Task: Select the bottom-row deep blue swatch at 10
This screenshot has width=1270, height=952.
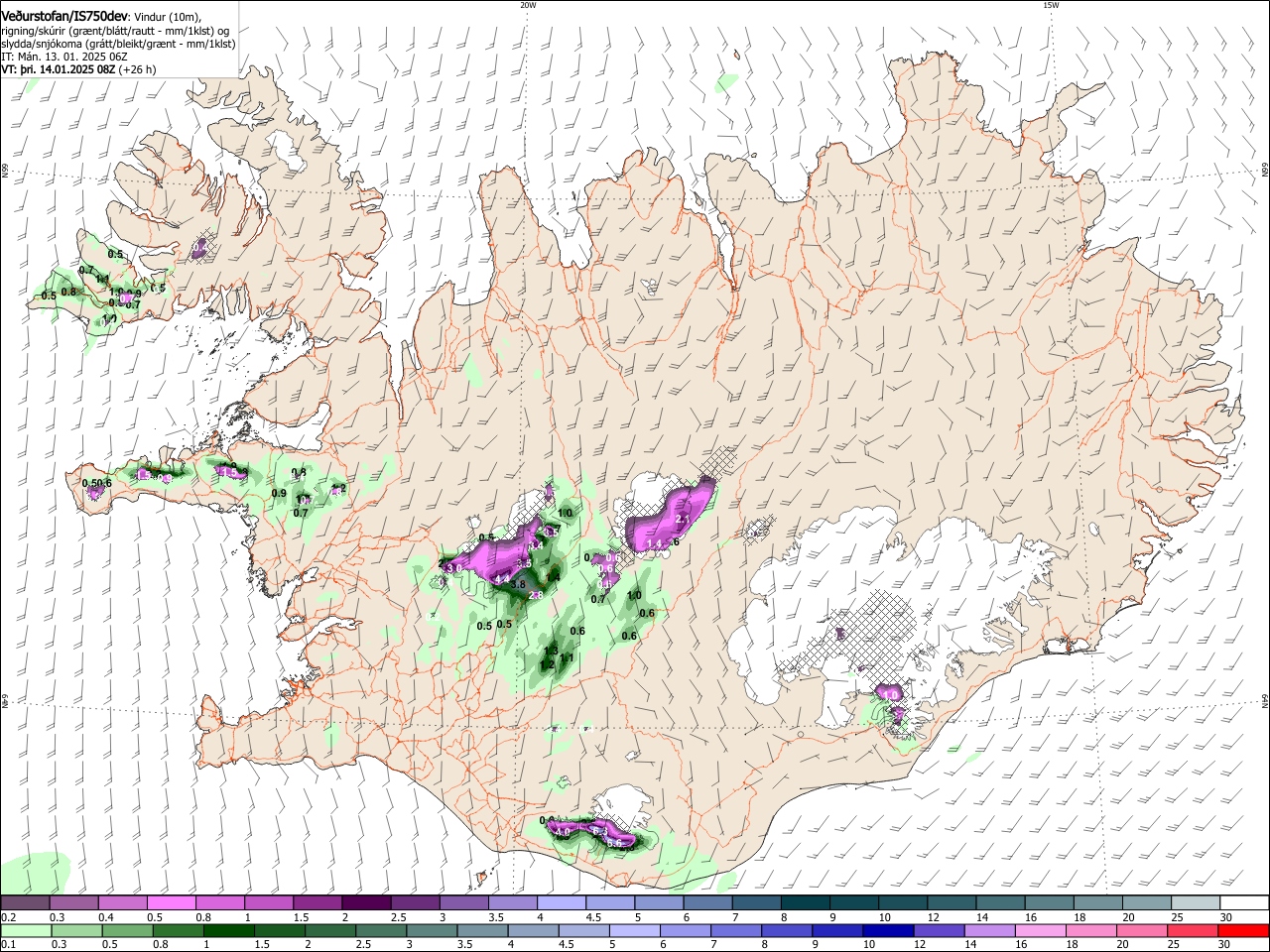Action: (888, 930)
